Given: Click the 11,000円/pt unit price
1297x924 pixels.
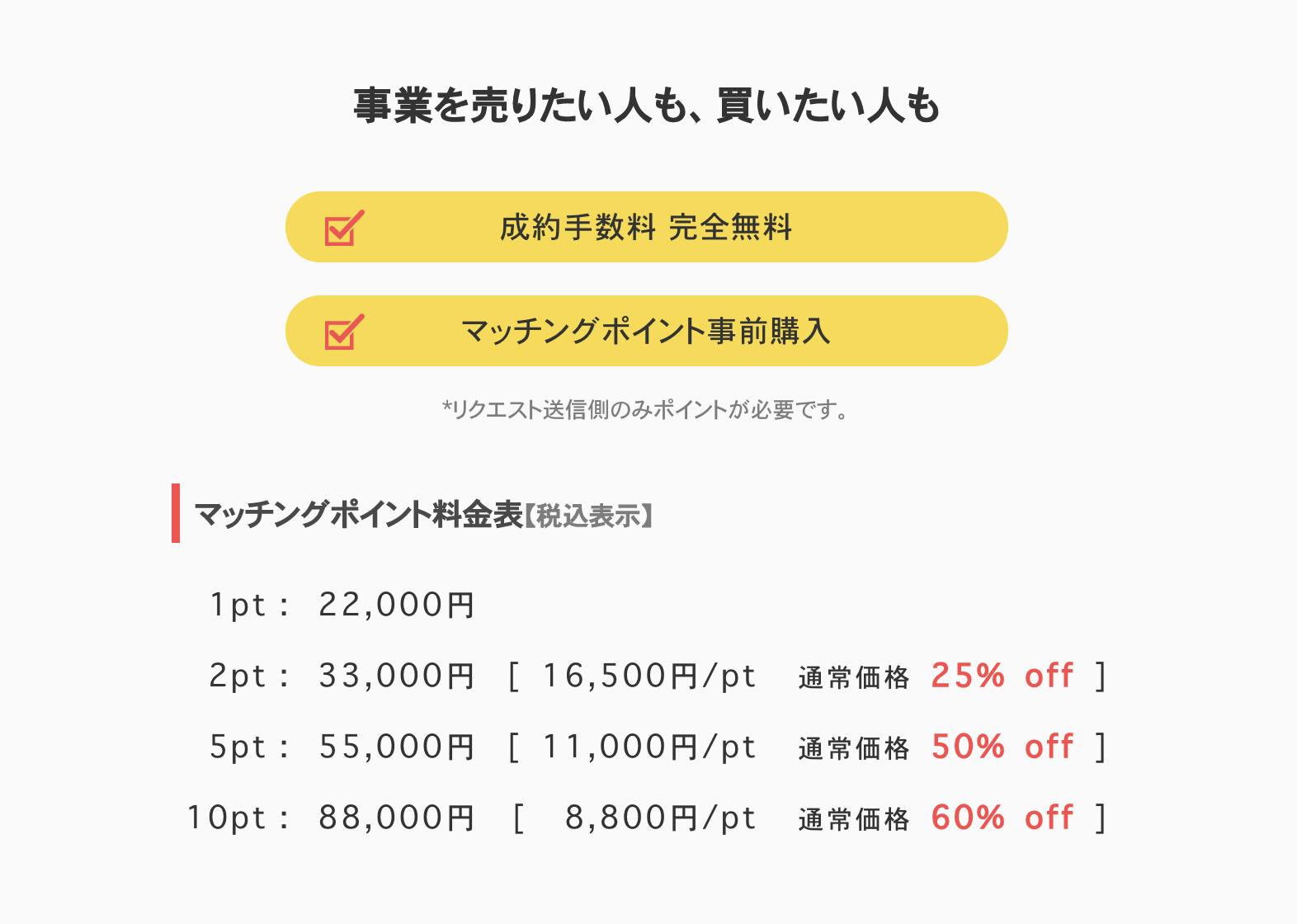Looking at the screenshot, I should coord(649,747).
